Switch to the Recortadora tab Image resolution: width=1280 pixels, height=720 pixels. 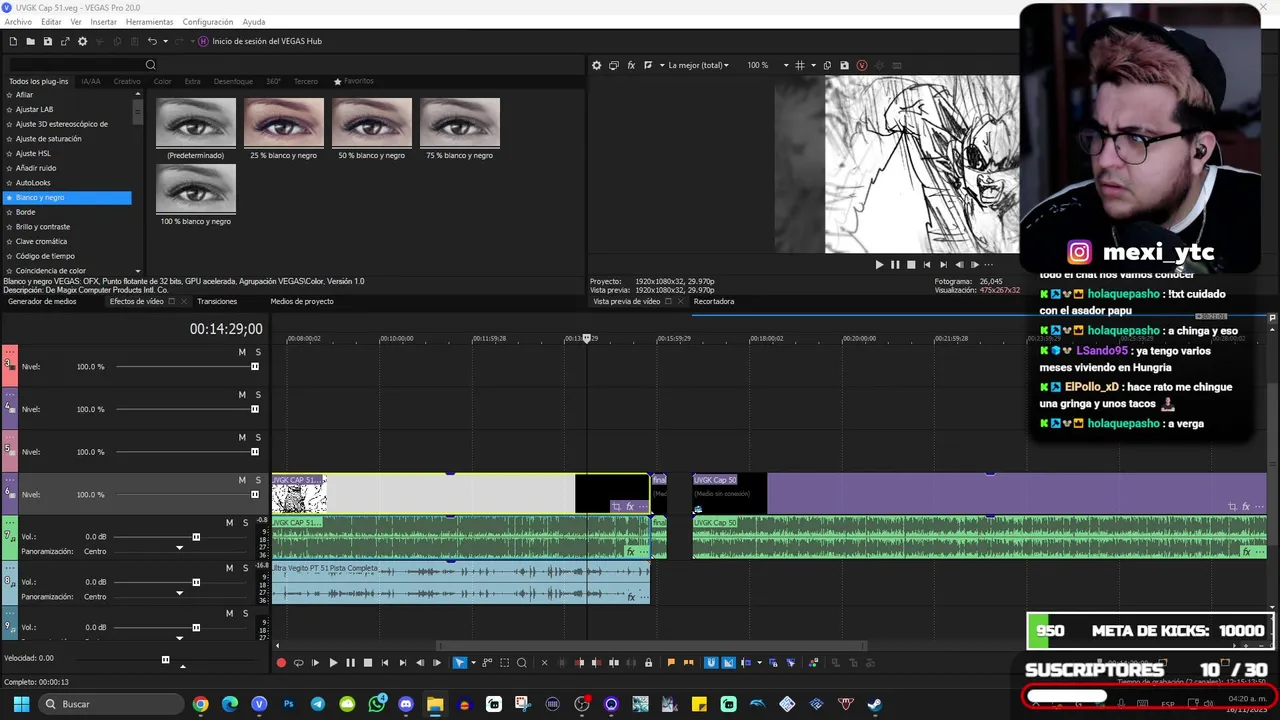[714, 301]
